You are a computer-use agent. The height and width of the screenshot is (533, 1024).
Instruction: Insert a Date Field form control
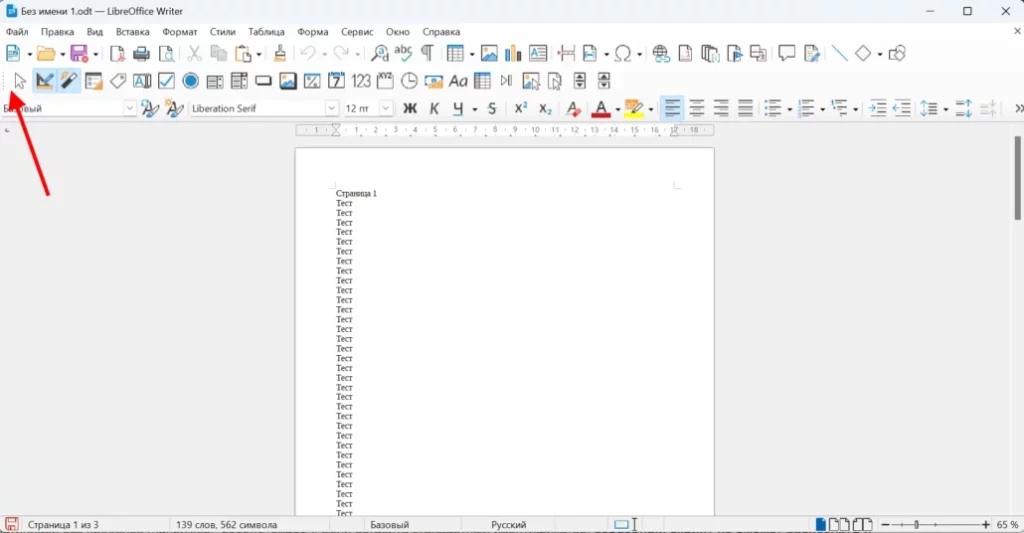click(336, 81)
